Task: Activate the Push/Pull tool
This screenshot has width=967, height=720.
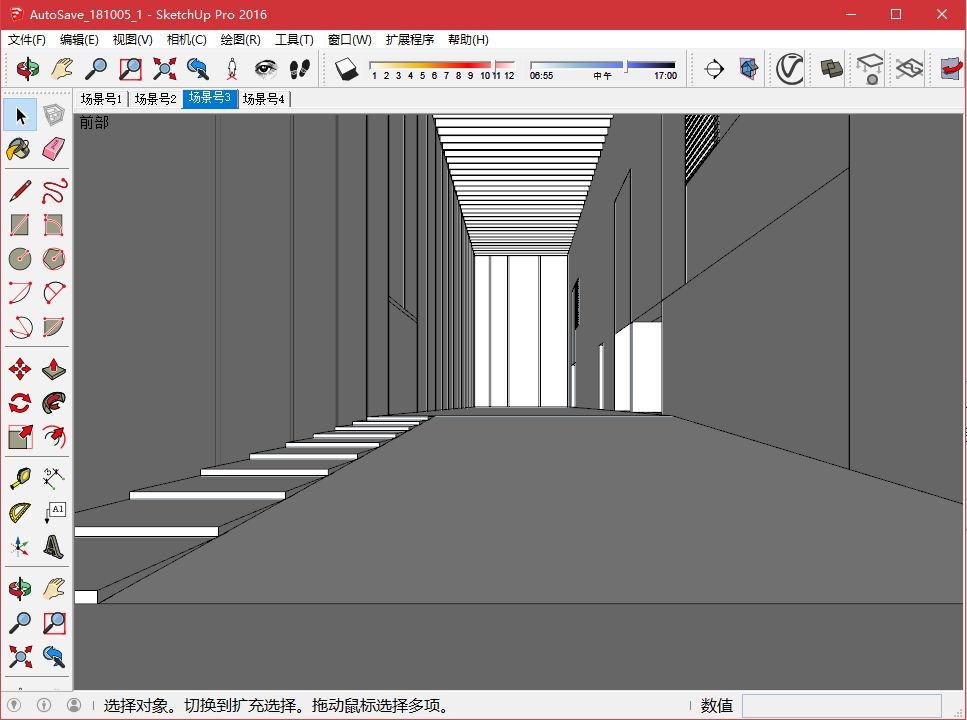Action: click(x=54, y=369)
